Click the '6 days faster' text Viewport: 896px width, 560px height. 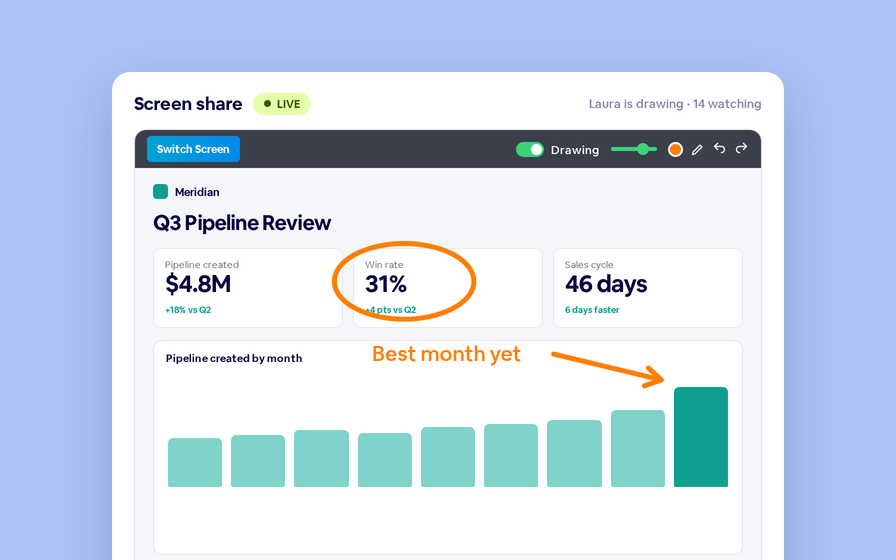(592, 310)
